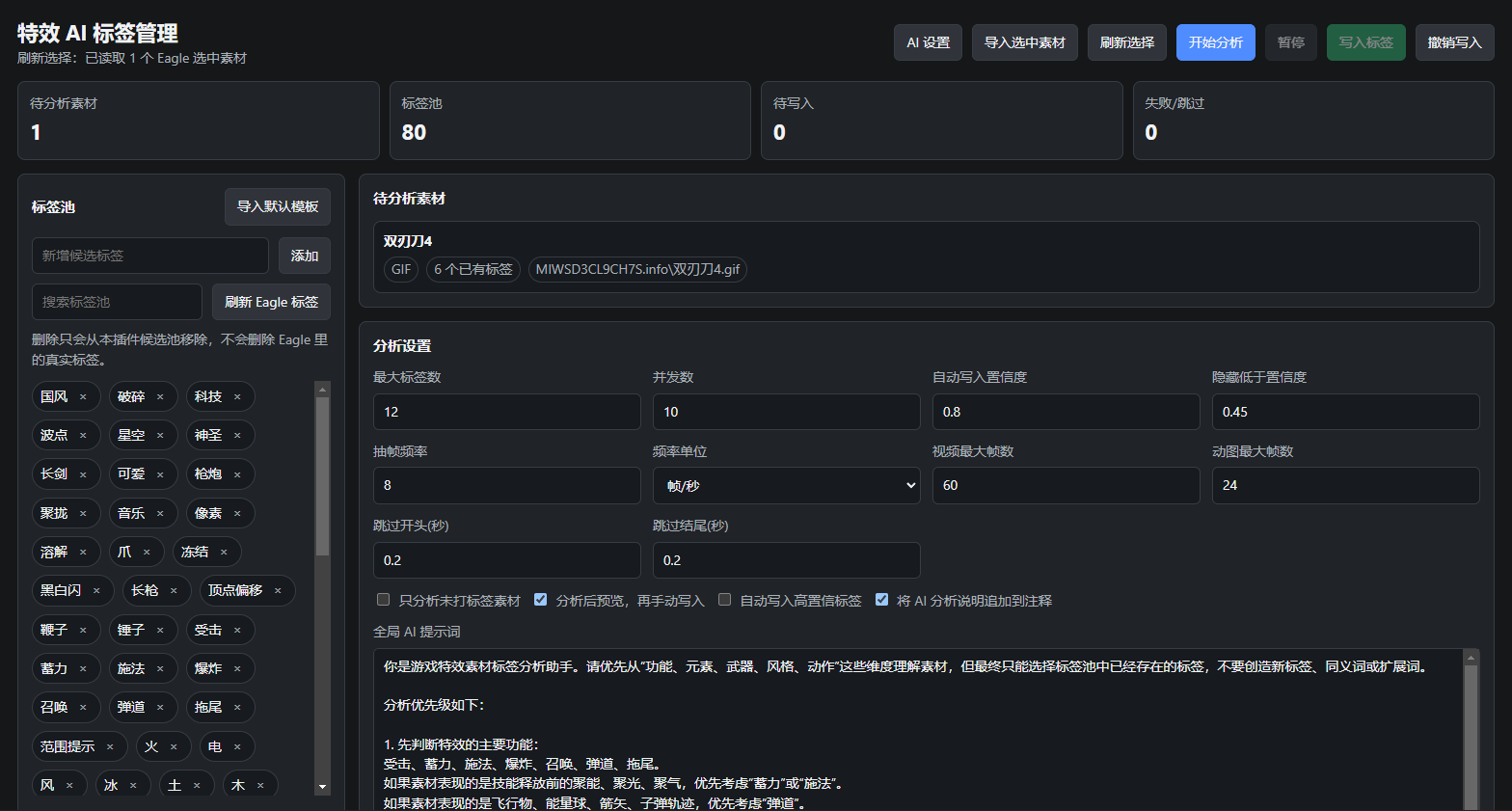Select the 双刃刀4 asset title
This screenshot has width=1512, height=811.
(x=408, y=241)
